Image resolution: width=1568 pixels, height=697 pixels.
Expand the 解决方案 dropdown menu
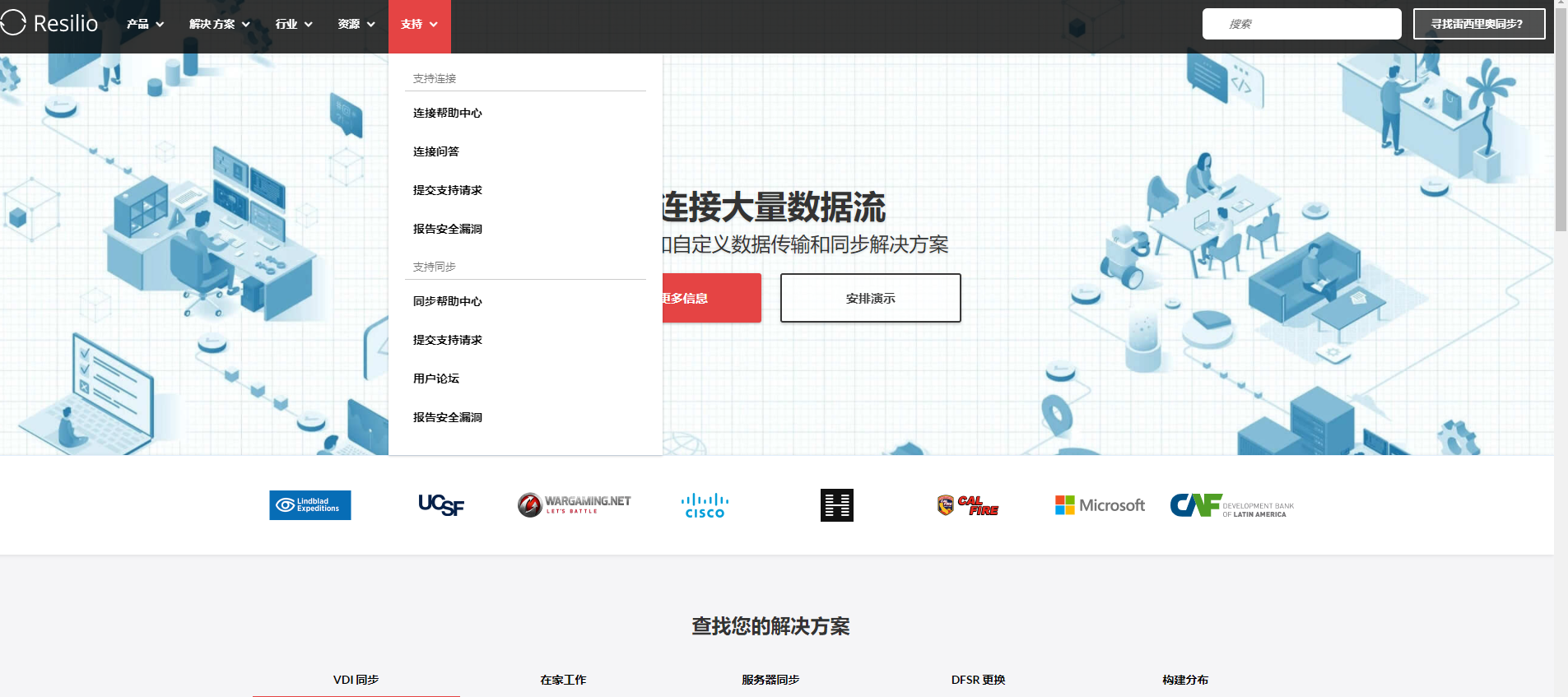pyautogui.click(x=220, y=24)
